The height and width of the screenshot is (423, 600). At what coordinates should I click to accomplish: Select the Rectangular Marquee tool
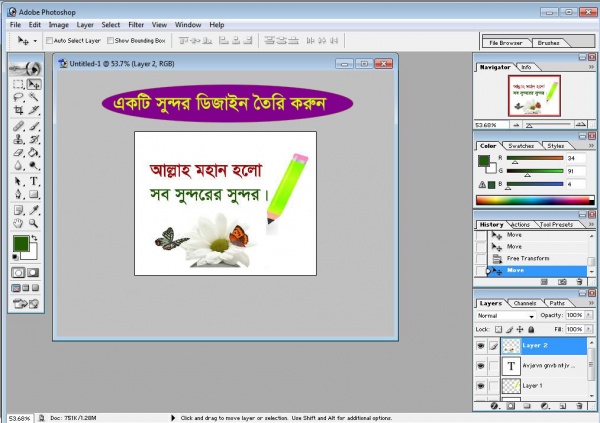click(18, 85)
